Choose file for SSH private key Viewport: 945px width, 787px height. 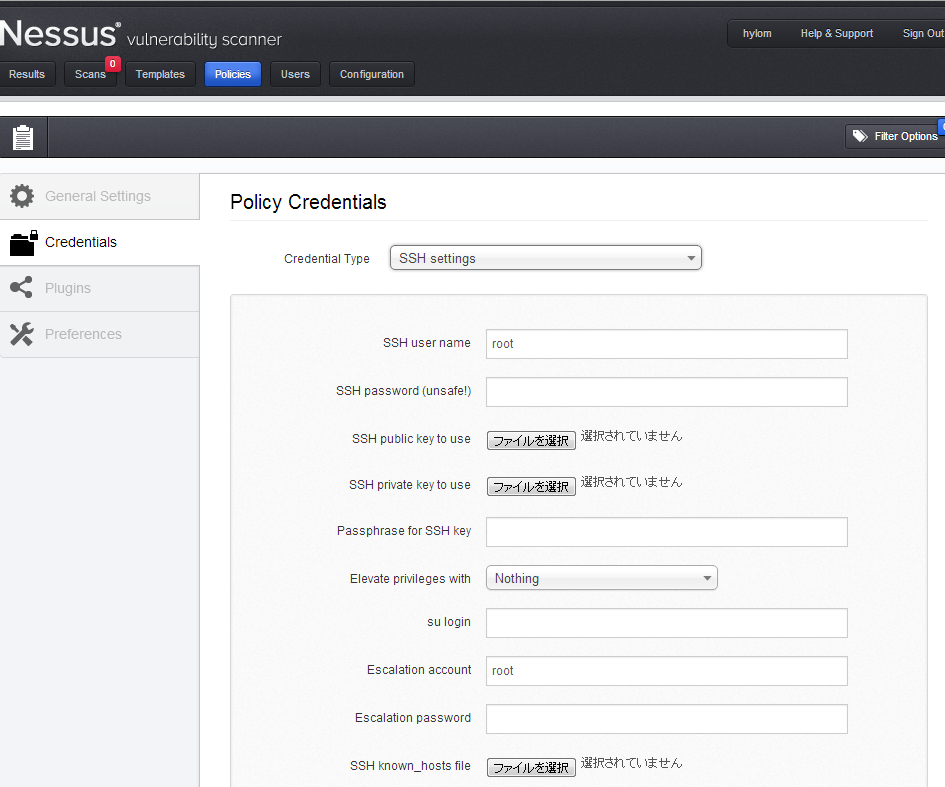[531, 486]
